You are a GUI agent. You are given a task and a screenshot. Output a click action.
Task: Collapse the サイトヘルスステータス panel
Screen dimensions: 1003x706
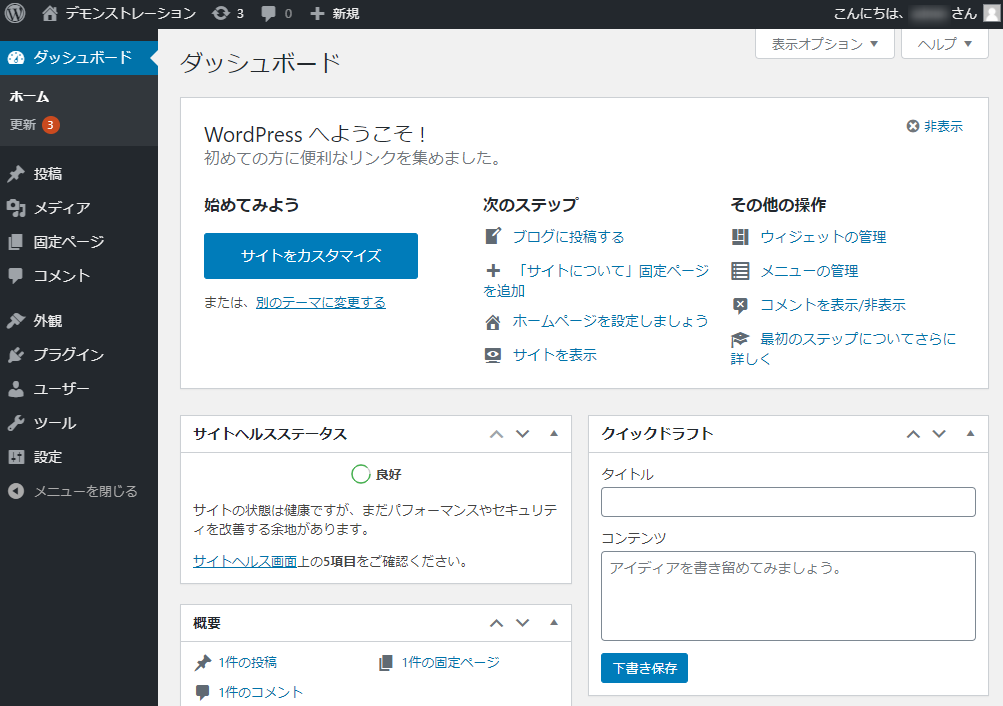pos(554,434)
